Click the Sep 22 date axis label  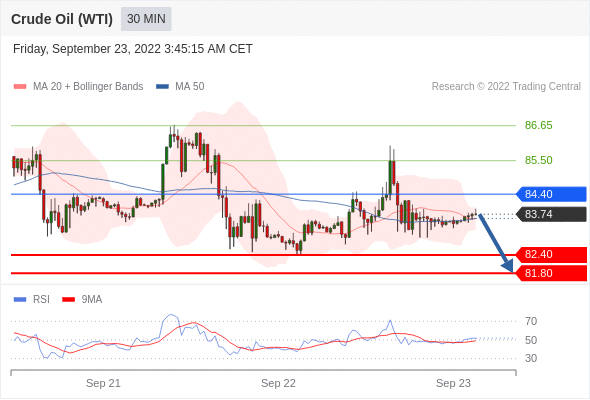tap(278, 383)
